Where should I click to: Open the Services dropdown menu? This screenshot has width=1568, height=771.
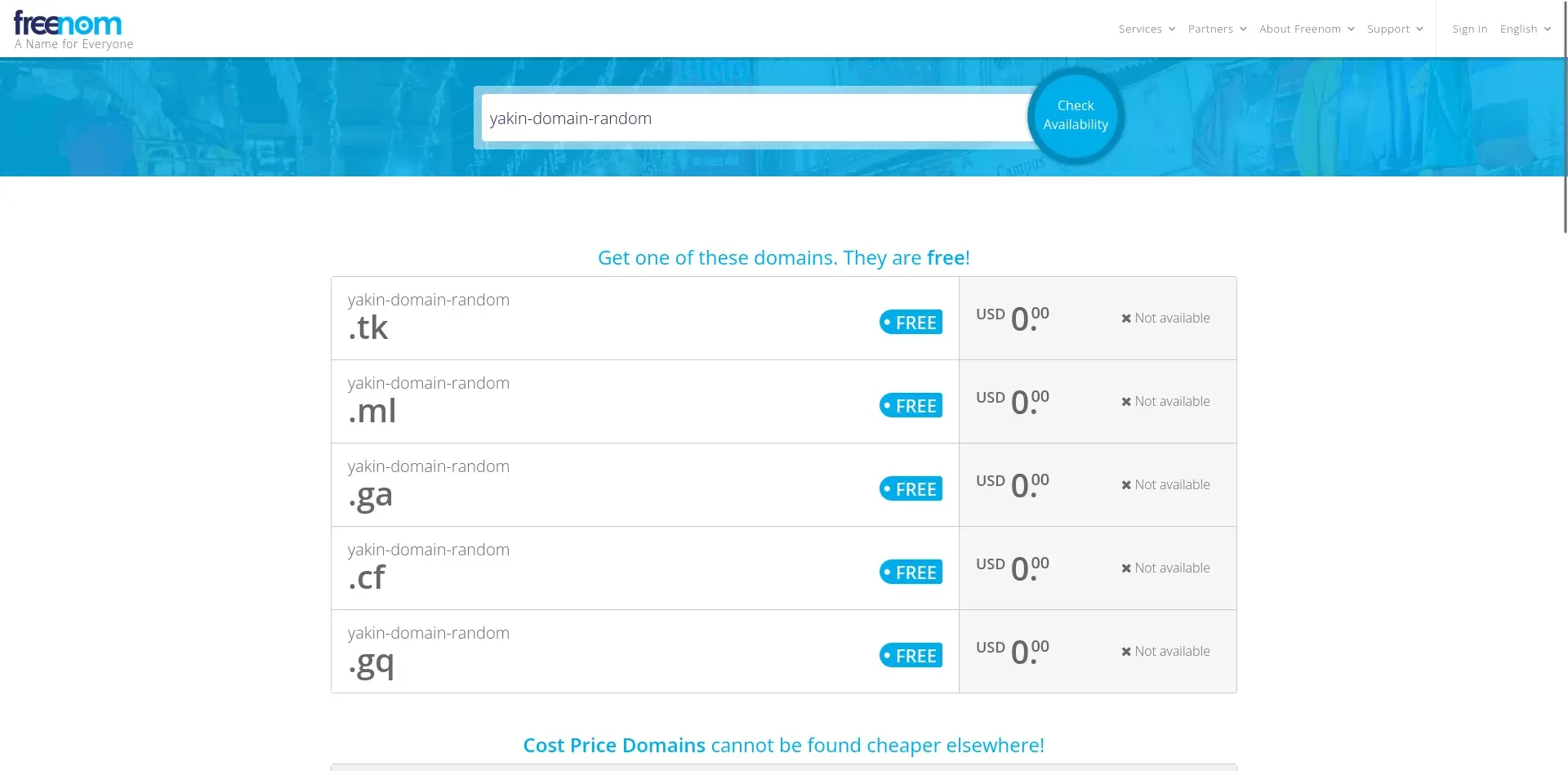click(x=1147, y=29)
